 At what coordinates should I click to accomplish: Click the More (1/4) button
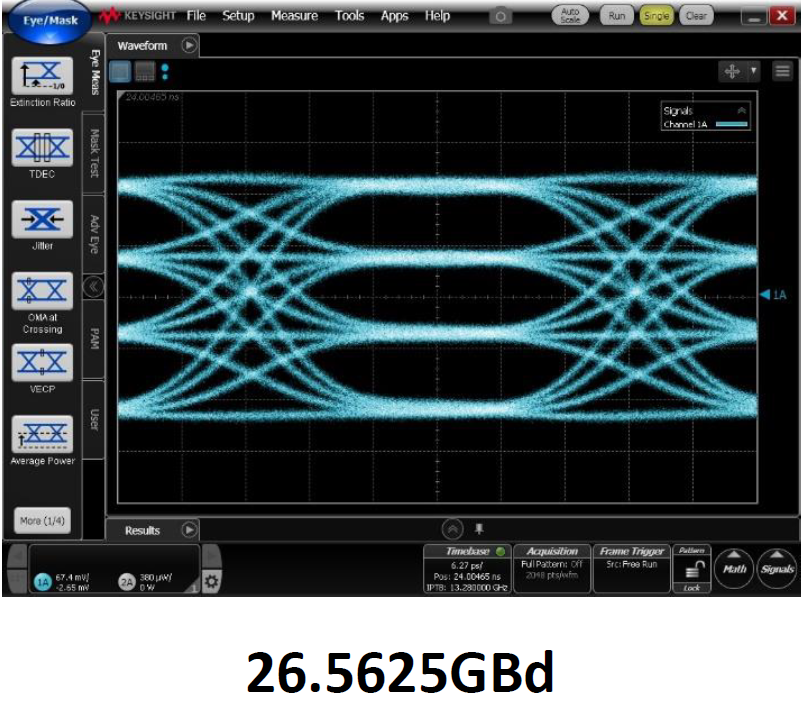coord(42,521)
